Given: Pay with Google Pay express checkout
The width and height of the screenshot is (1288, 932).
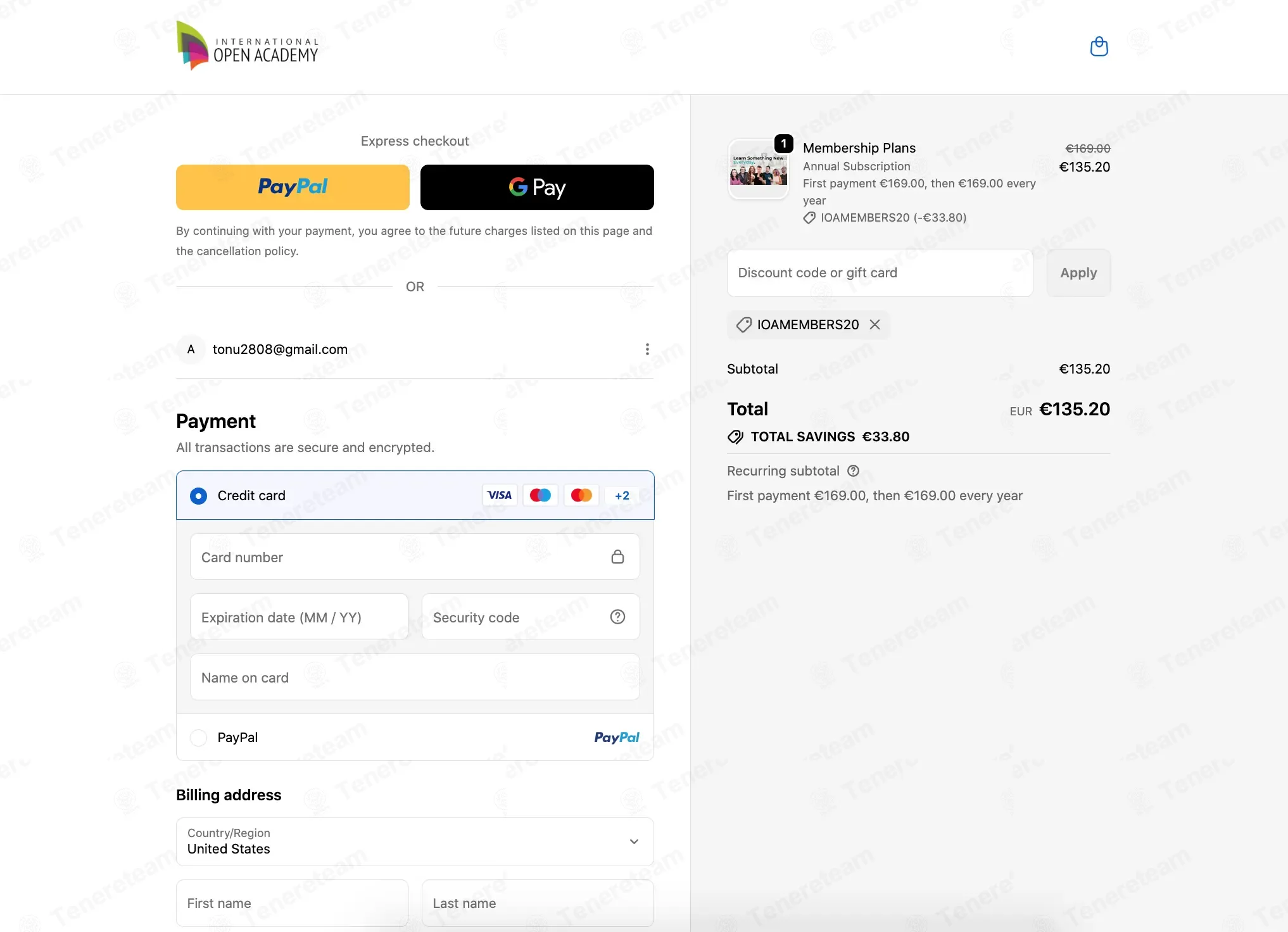Looking at the screenshot, I should pyautogui.click(x=537, y=187).
